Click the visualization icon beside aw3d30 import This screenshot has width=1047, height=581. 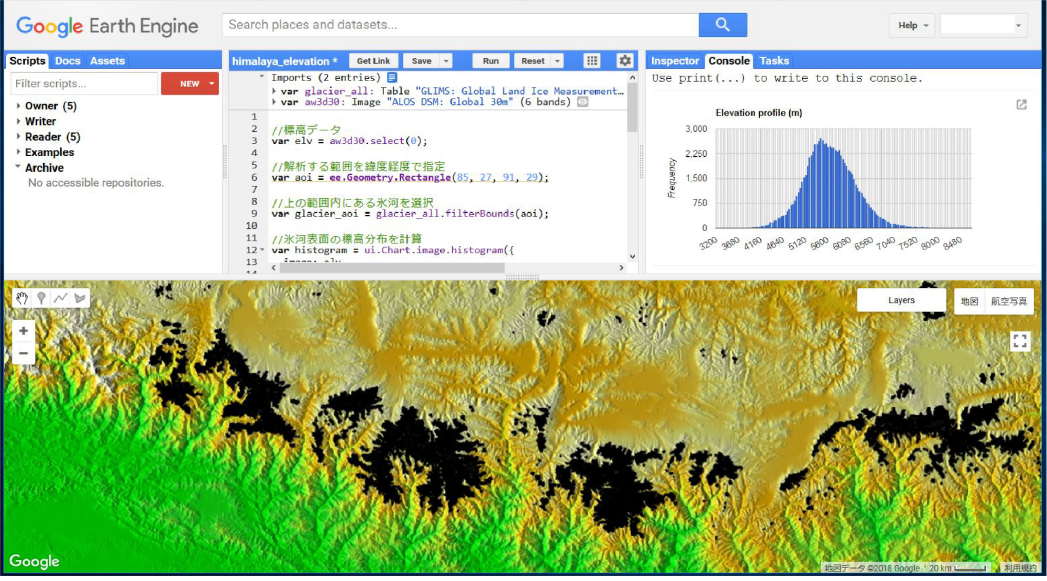[x=582, y=102]
